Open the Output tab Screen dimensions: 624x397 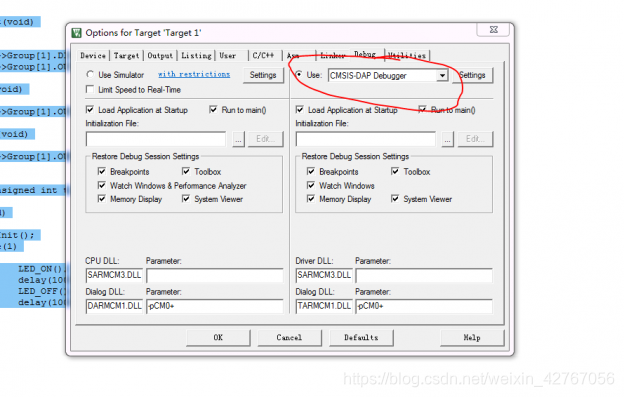[160, 55]
